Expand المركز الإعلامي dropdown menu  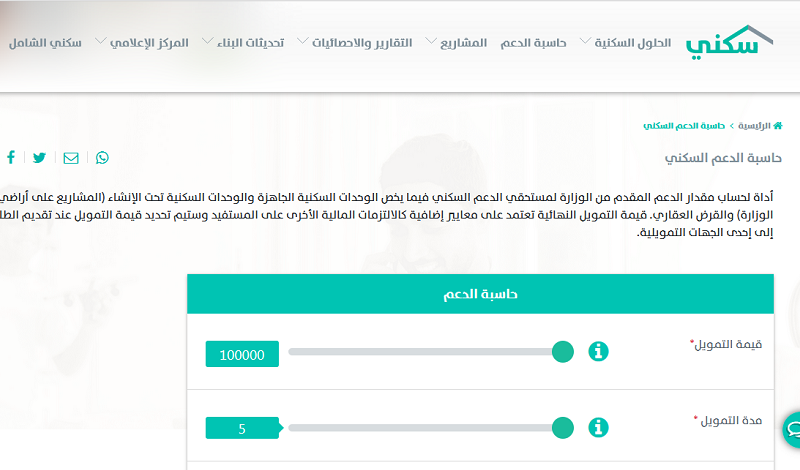[x=142, y=43]
